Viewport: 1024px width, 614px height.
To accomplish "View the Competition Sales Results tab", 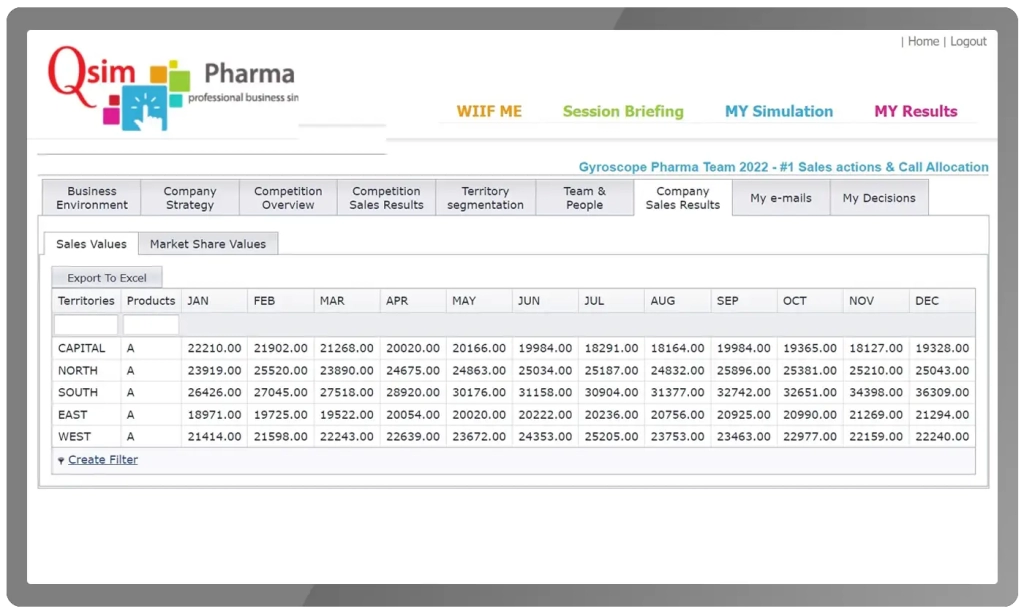I will tap(386, 198).
